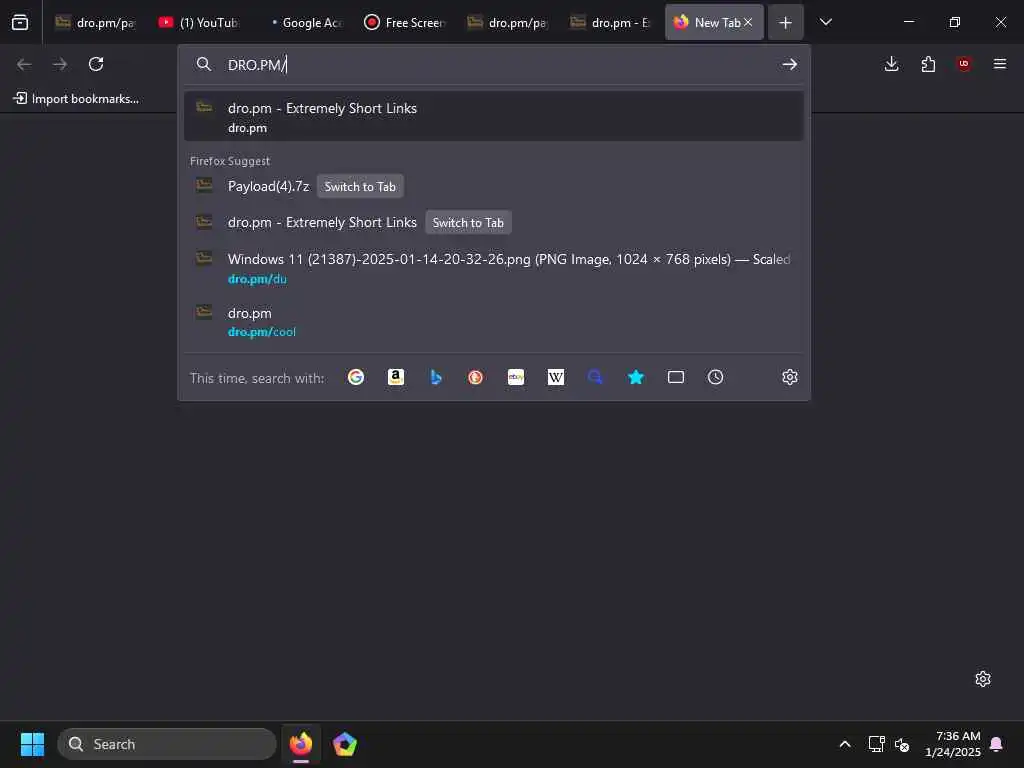Open the Windows Start menu
The height and width of the screenshot is (768, 1024).
point(32,744)
